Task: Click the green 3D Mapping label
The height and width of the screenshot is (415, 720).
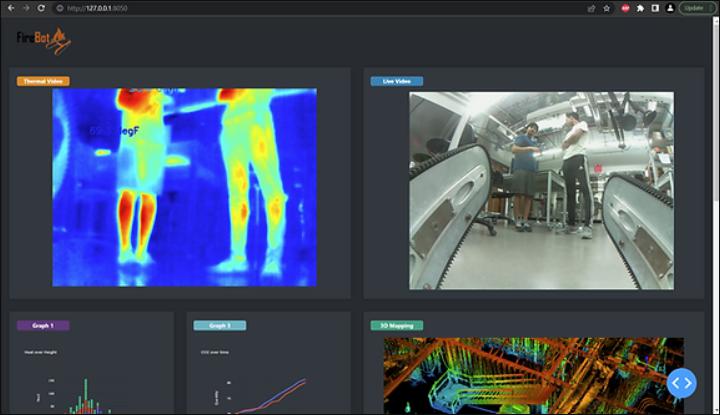Action: tap(396, 325)
